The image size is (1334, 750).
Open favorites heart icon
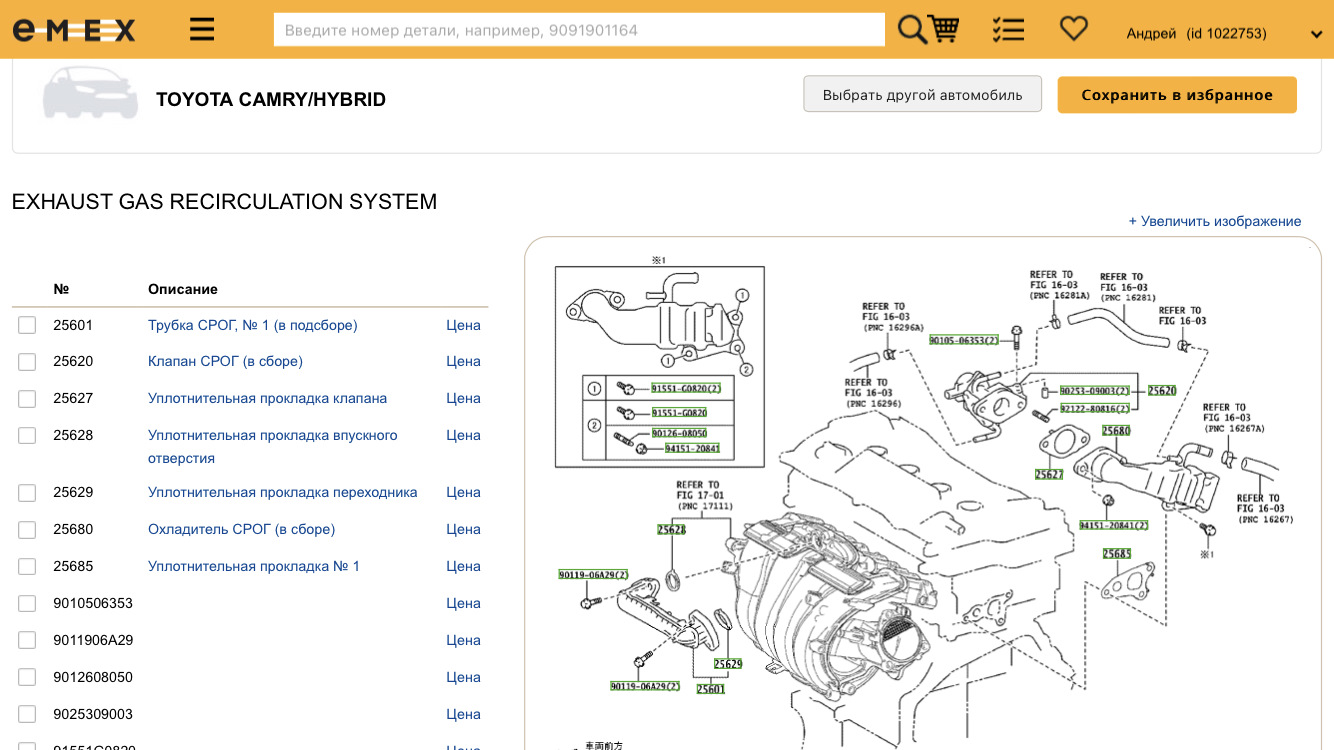coord(1073,29)
